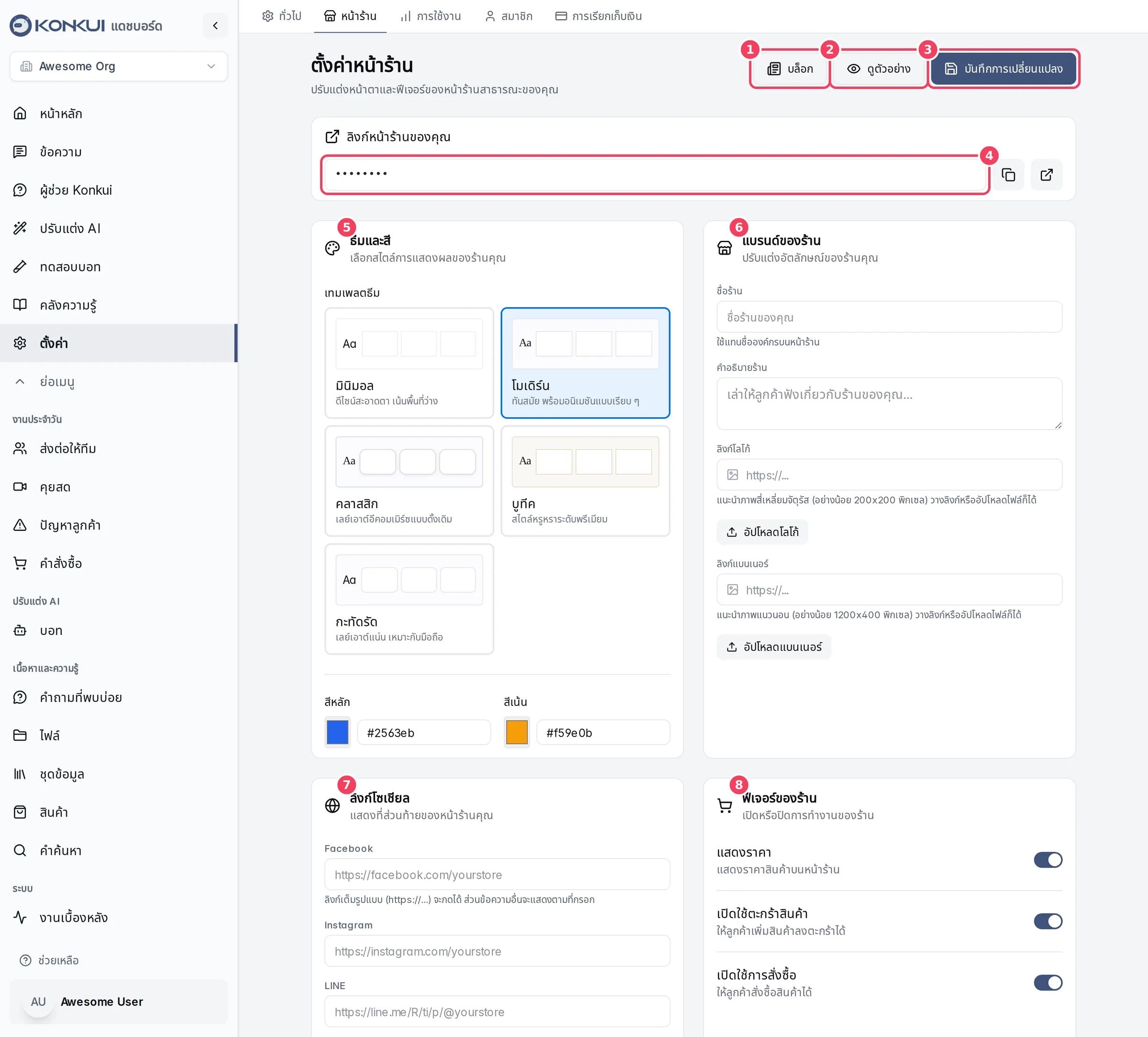
Task: Open ผู้ช่วย Konkui in the sidebar
Action: click(119, 190)
